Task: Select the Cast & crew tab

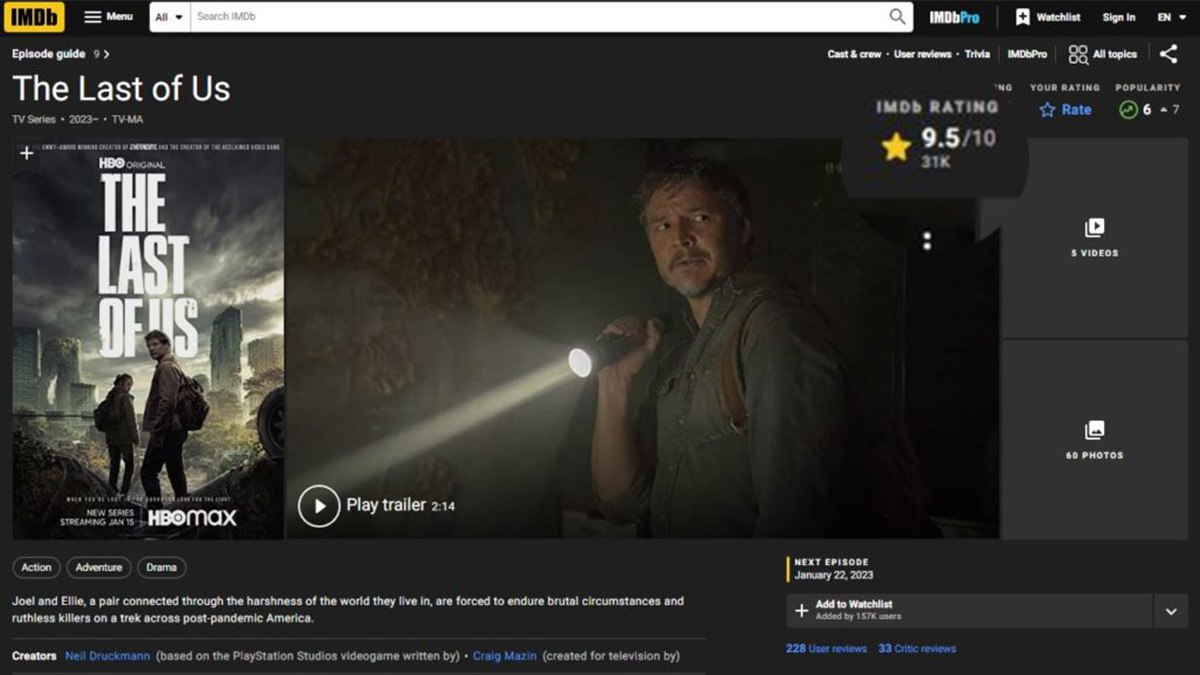Action: pos(854,54)
